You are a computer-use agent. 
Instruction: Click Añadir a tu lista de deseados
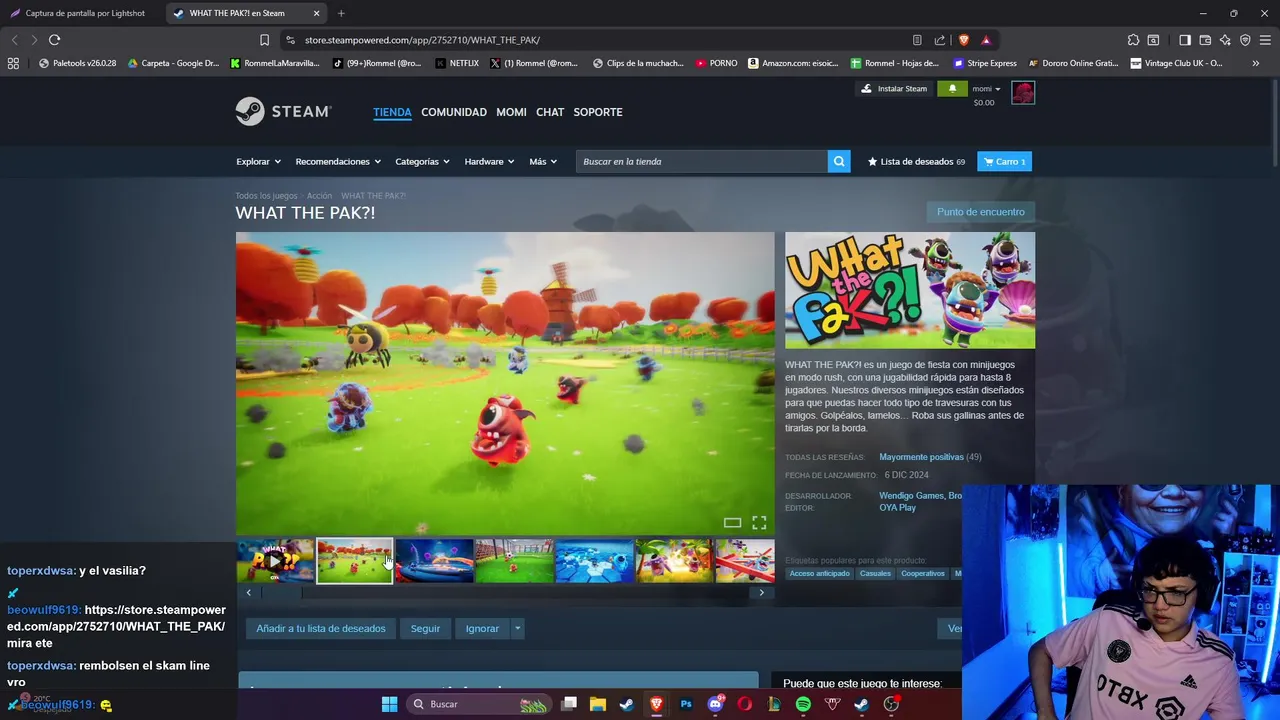tap(321, 628)
